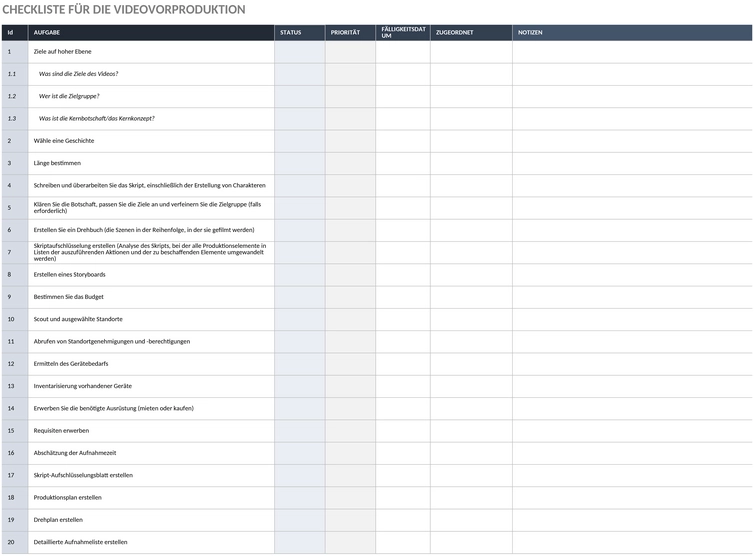Select the 'PRIORITÄT' column header
754x556 pixels.
click(350, 33)
